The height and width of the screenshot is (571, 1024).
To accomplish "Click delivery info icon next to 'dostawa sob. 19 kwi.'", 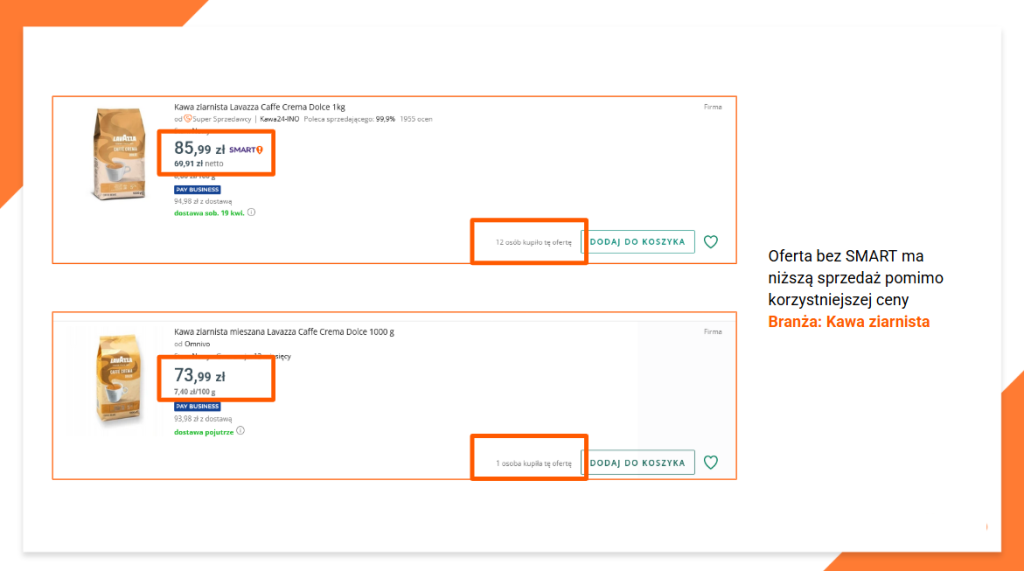I will (251, 212).
